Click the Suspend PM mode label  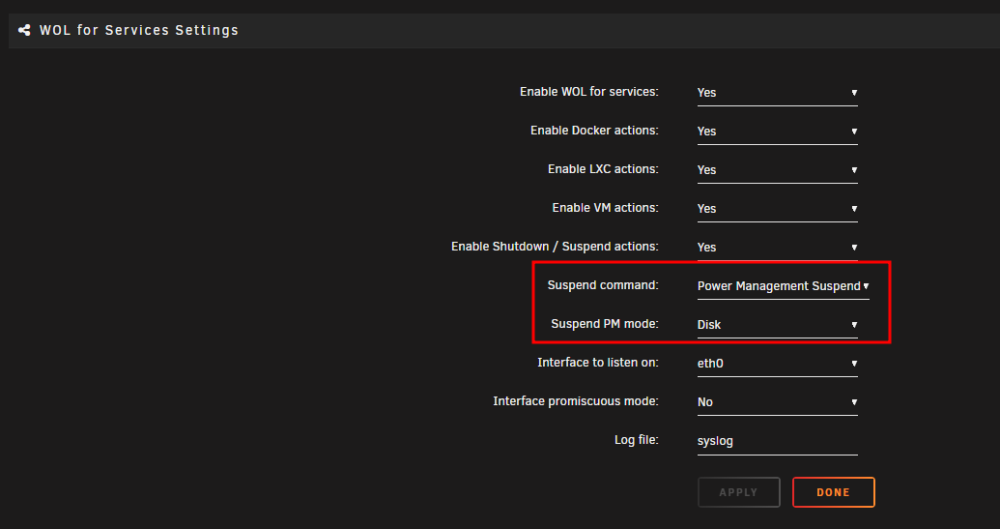(x=605, y=324)
